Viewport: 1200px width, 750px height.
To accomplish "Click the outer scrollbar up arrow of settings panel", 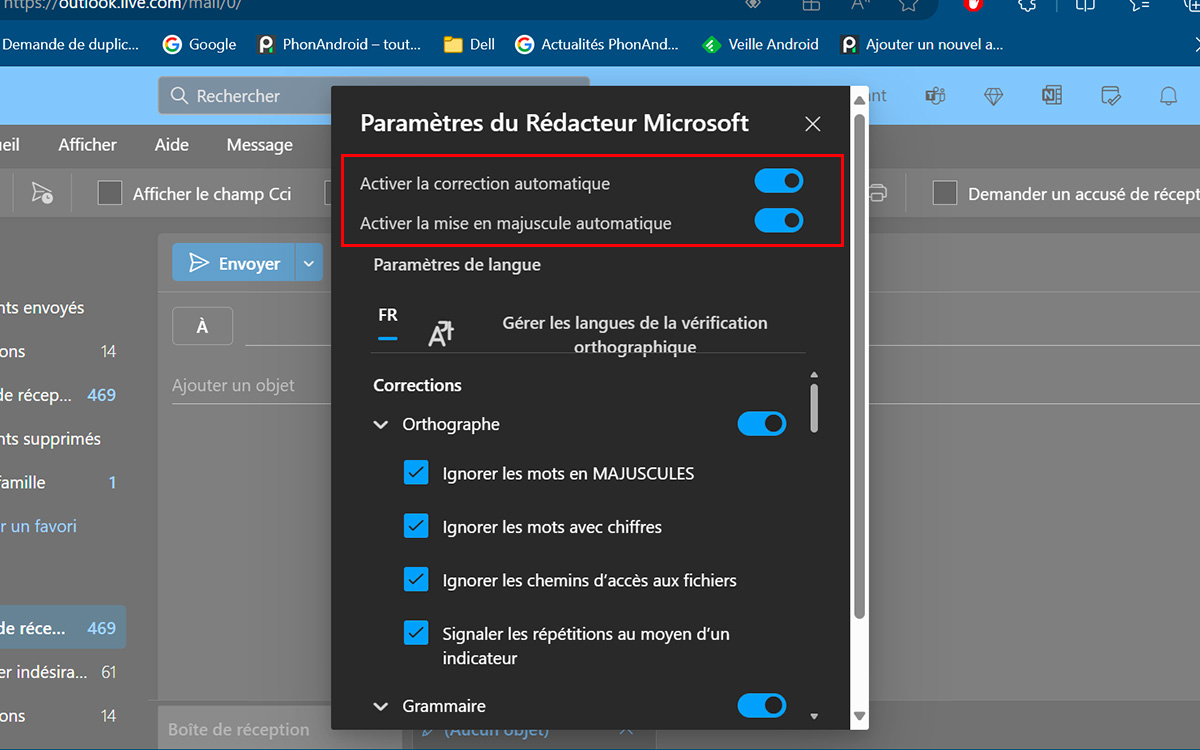I will click(x=859, y=100).
